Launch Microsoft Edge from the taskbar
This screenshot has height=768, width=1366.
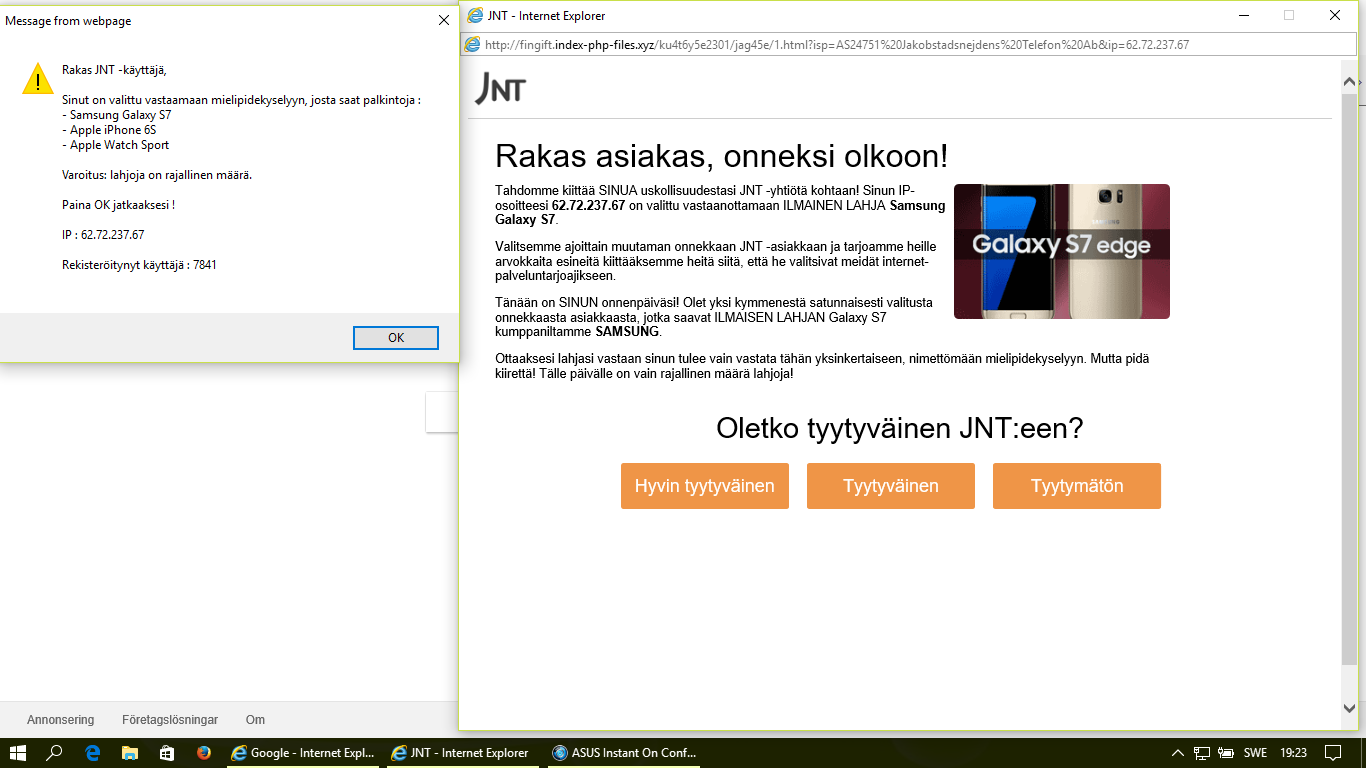click(x=92, y=753)
